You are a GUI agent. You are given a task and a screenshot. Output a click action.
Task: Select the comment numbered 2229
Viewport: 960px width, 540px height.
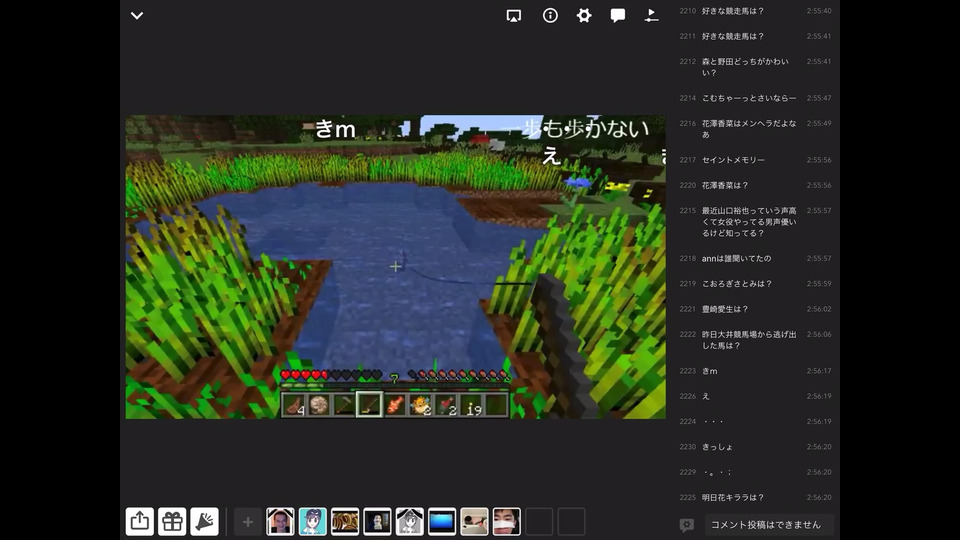click(756, 472)
